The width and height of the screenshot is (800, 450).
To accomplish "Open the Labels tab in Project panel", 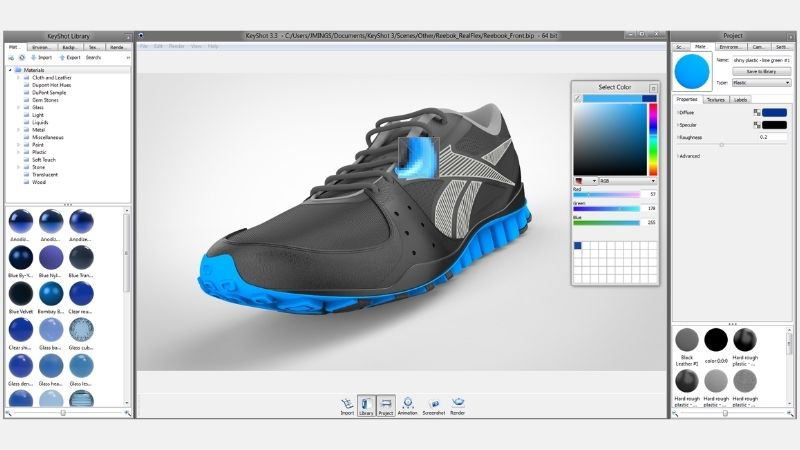I will coord(741,99).
